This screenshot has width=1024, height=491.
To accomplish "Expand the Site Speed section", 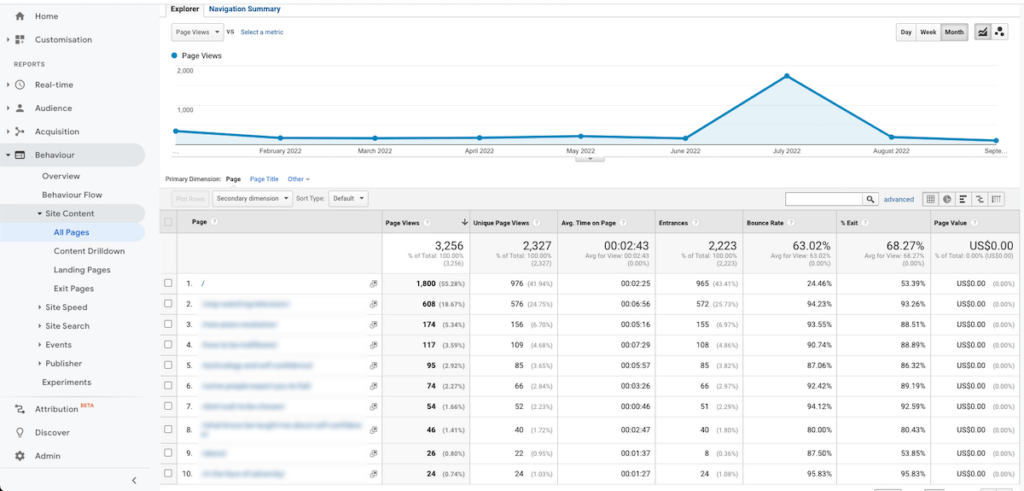I will coord(39,308).
